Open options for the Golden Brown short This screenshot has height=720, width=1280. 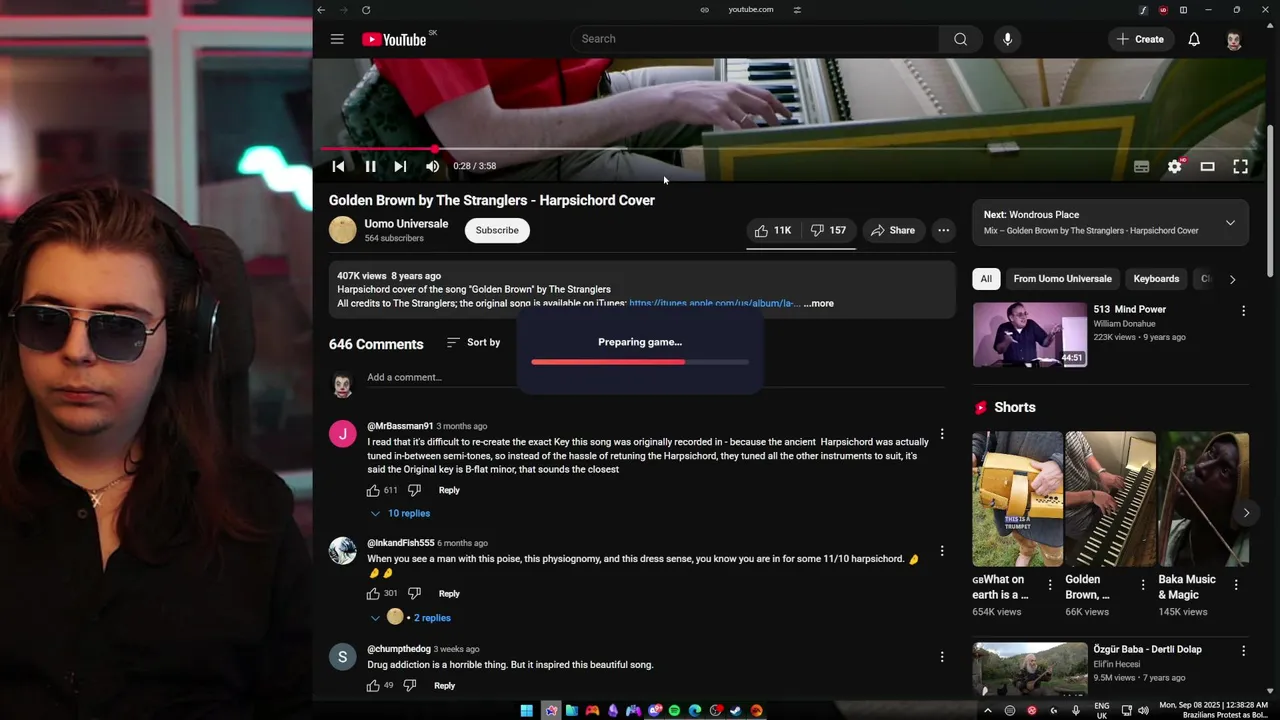pos(1143,585)
